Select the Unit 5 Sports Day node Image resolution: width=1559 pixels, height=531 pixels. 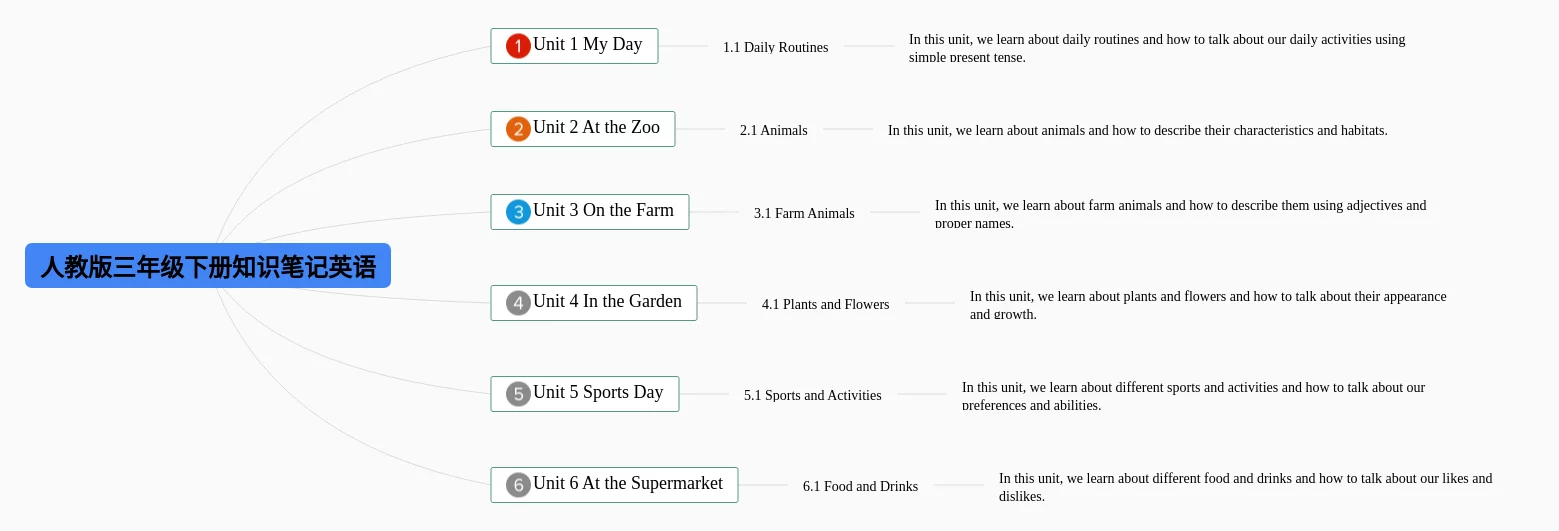(599, 393)
